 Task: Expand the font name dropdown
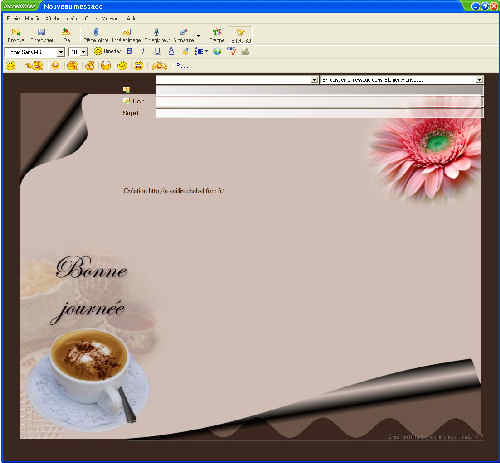(x=60, y=52)
